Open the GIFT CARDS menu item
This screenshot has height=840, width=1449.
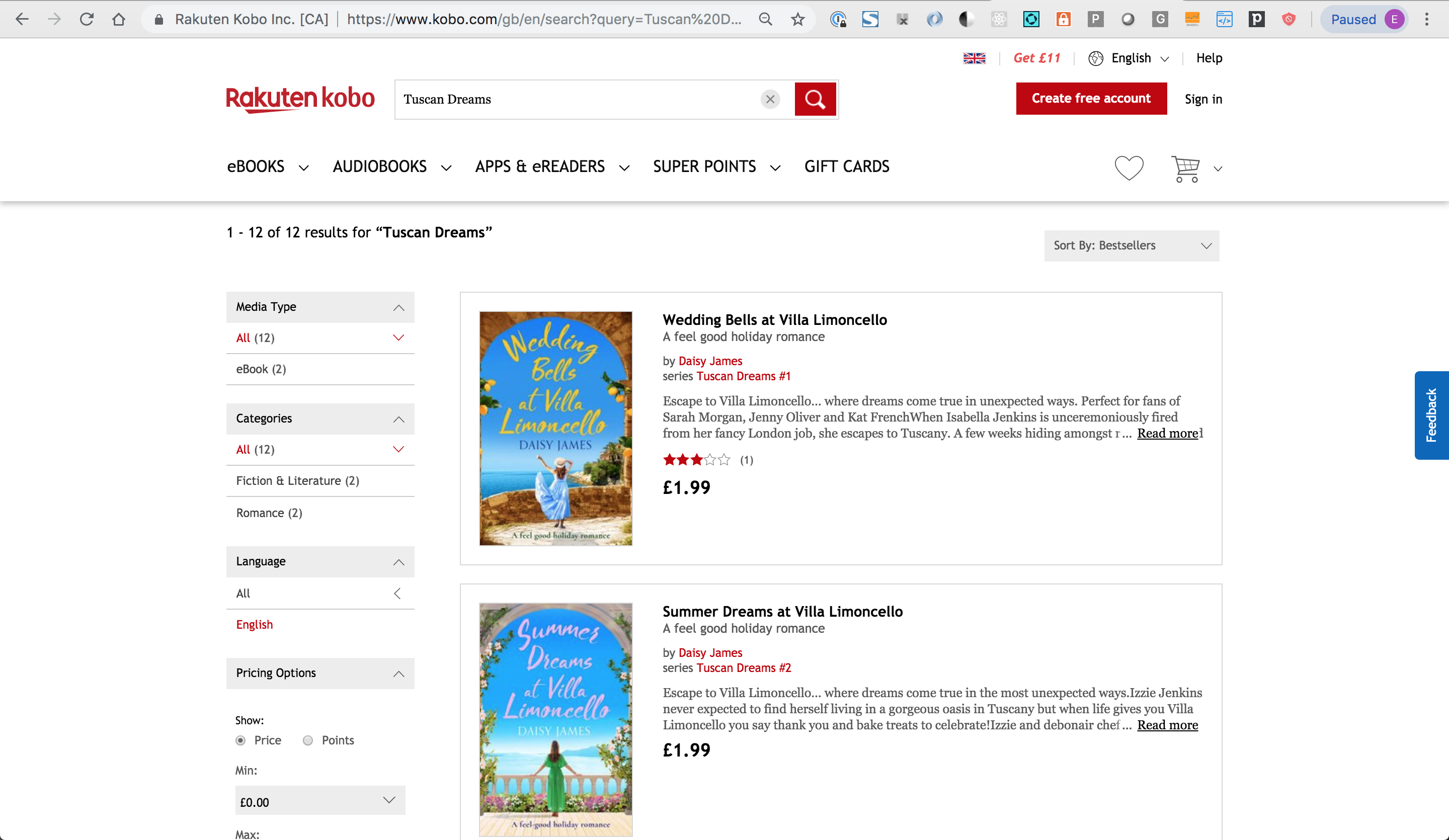coord(847,166)
